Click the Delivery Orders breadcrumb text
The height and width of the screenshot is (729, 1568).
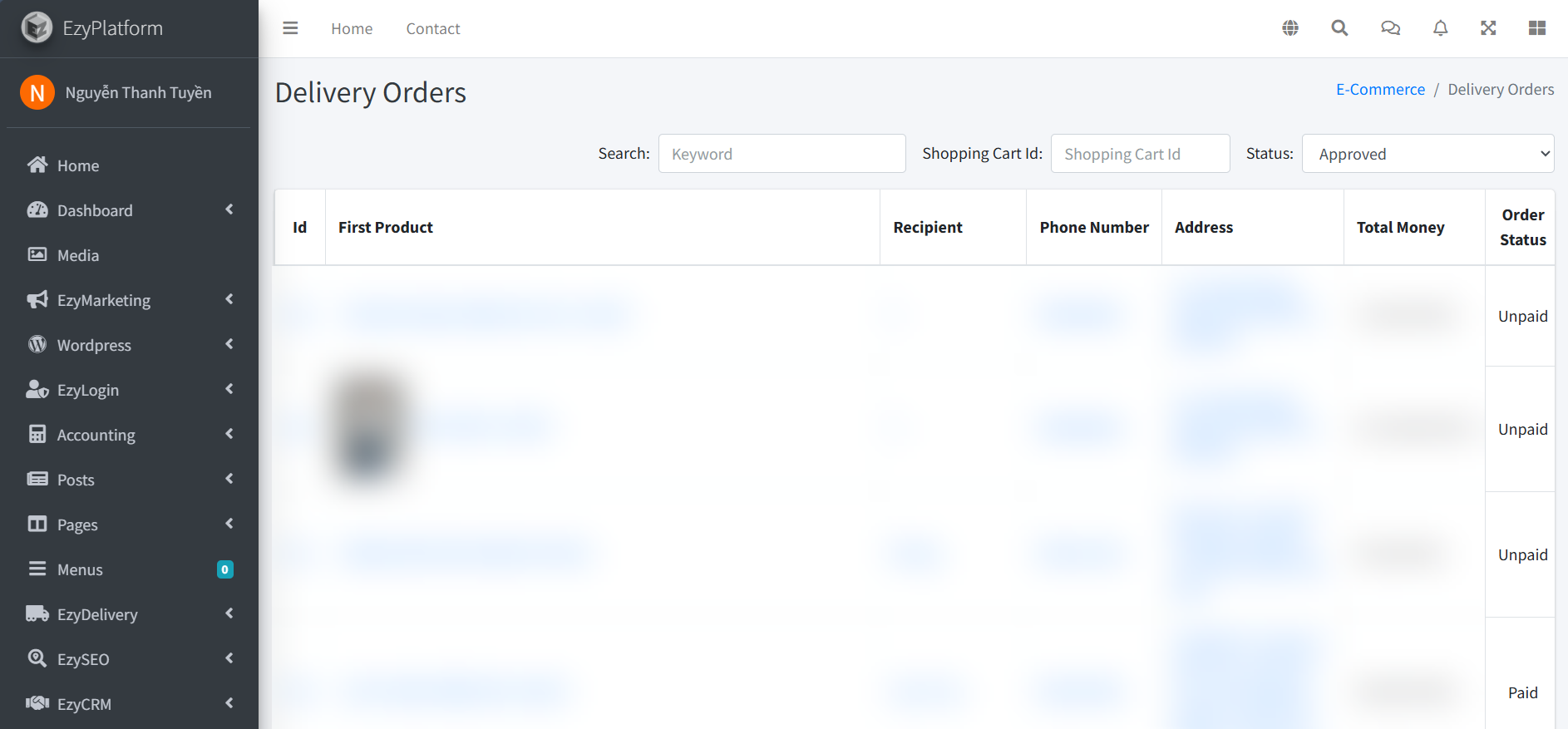[1501, 90]
